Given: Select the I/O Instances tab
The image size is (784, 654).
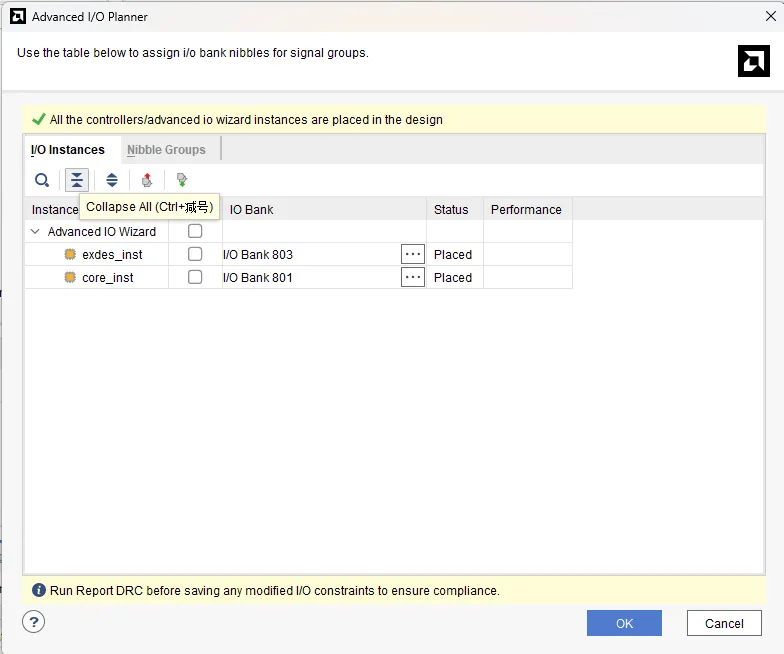Looking at the screenshot, I should coord(68,150).
